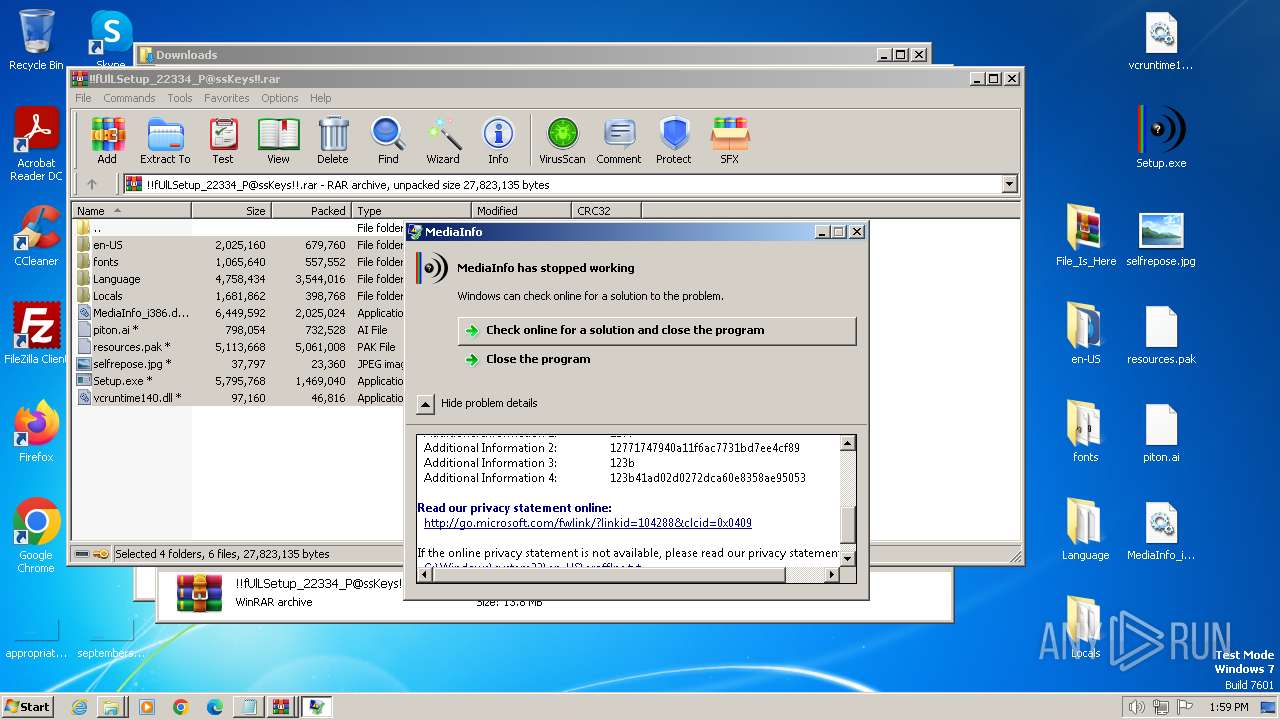The width and height of the screenshot is (1280, 720).
Task: Click the Test archive icon
Action: pyautogui.click(x=223, y=140)
